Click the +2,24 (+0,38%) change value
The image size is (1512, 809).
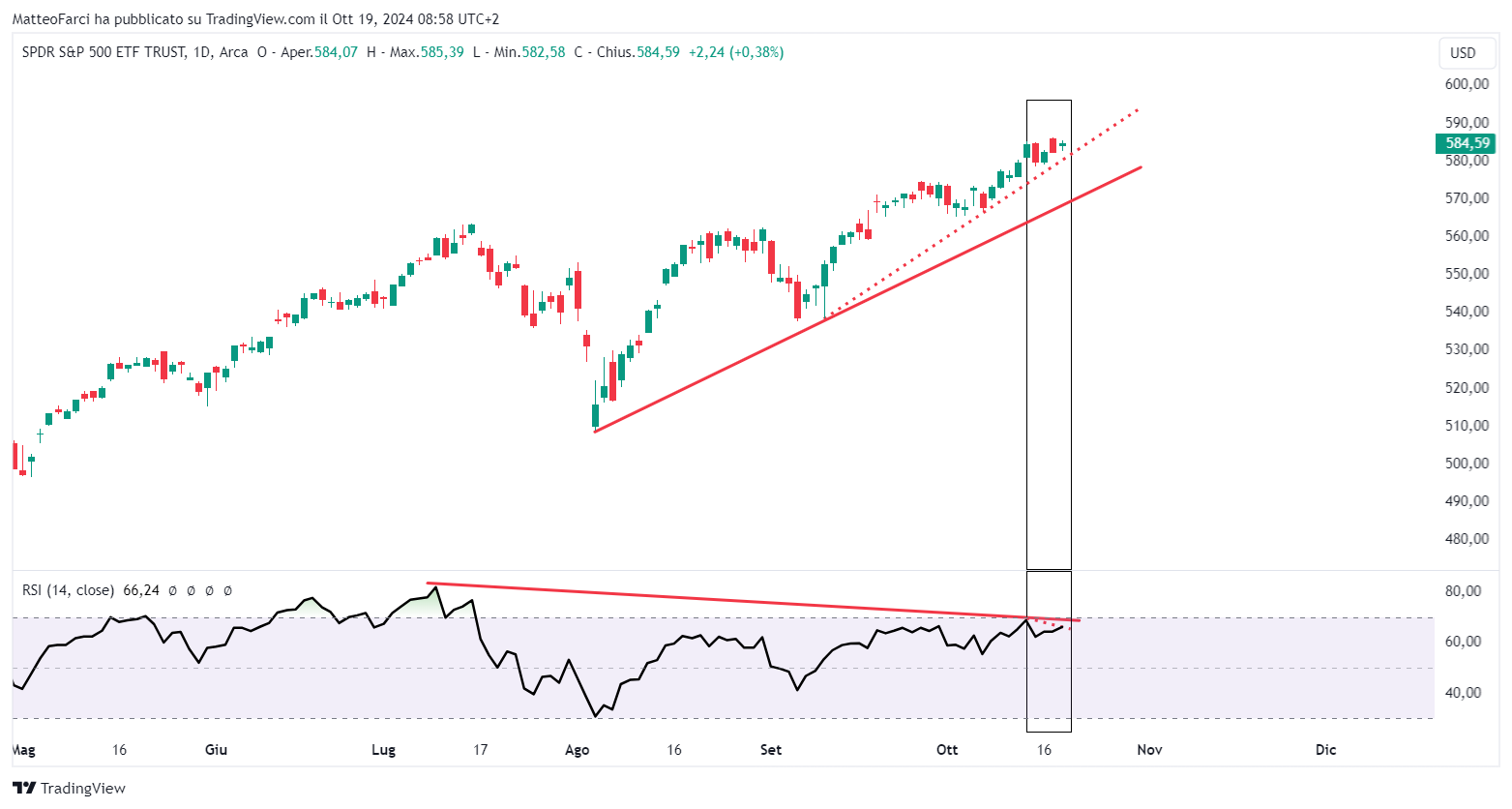coord(736,52)
